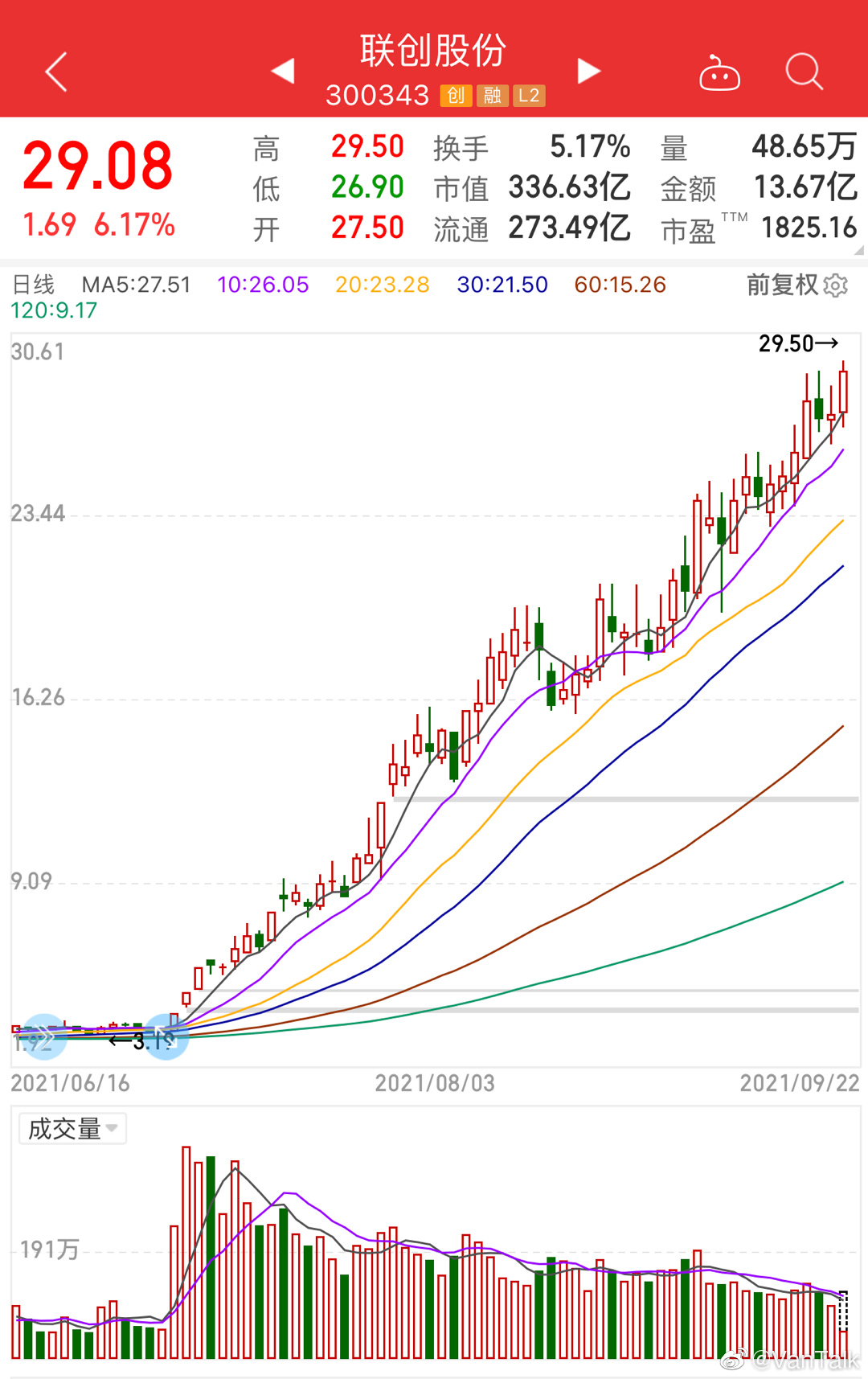The image size is (868, 1379).
Task: Tap low price 26.90 value
Action: pos(367,187)
